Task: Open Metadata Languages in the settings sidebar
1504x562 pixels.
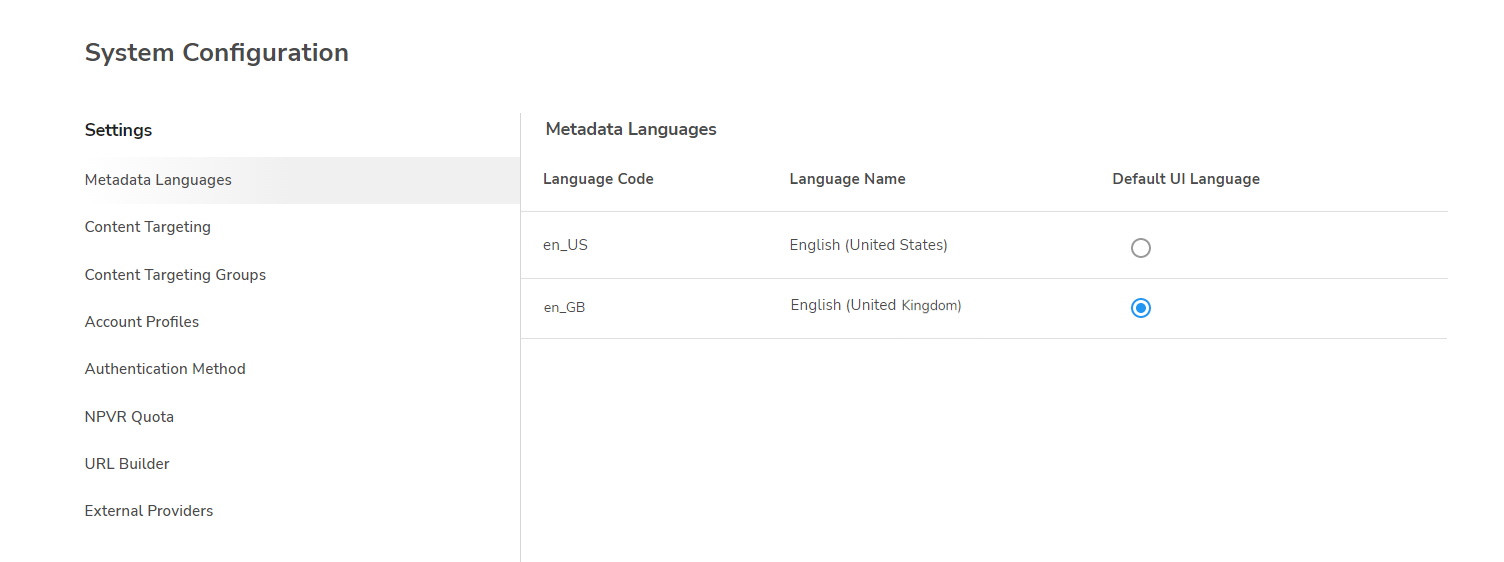Action: point(158,180)
